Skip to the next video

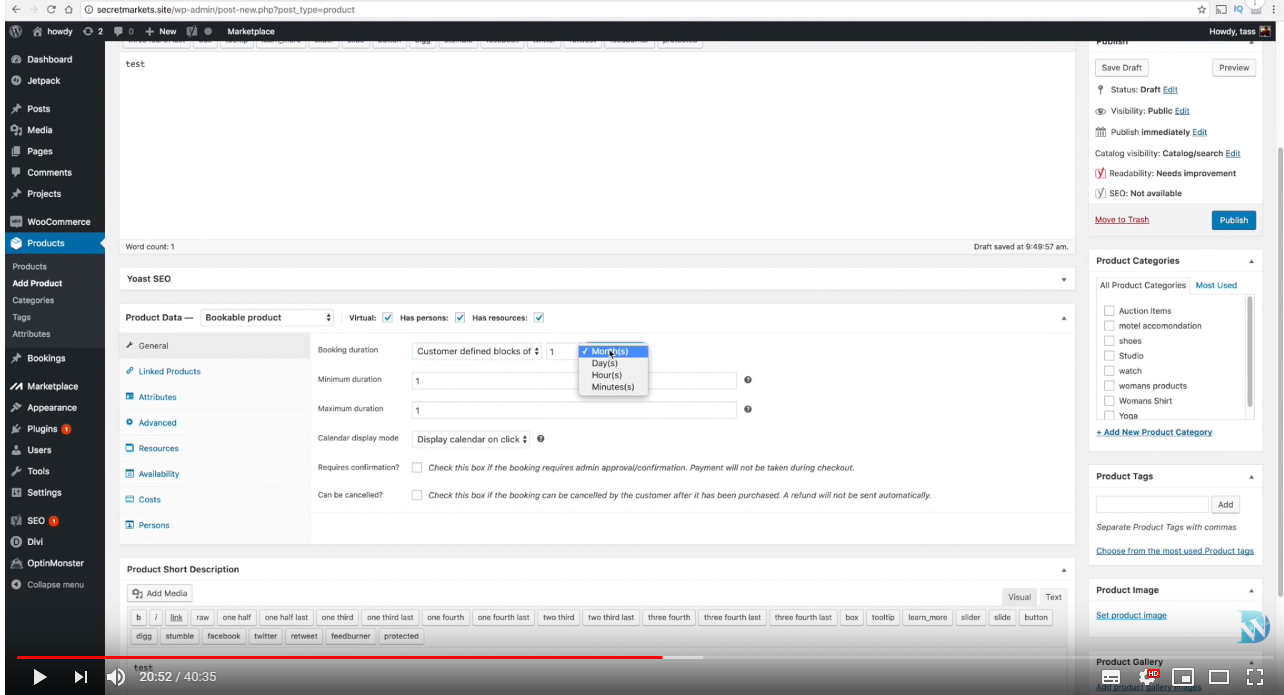81,677
